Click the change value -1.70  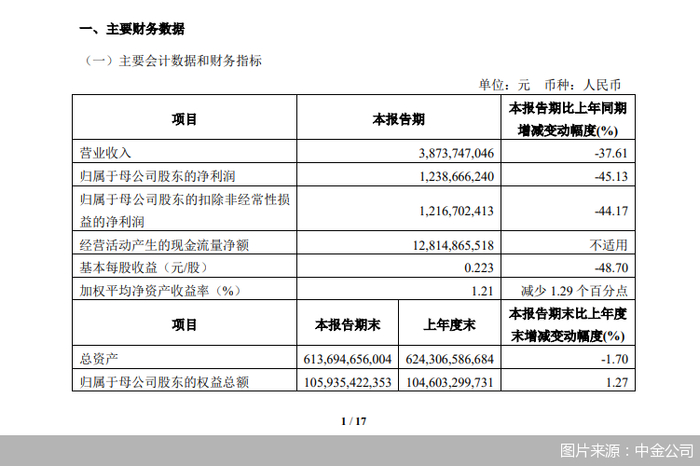click(x=614, y=359)
